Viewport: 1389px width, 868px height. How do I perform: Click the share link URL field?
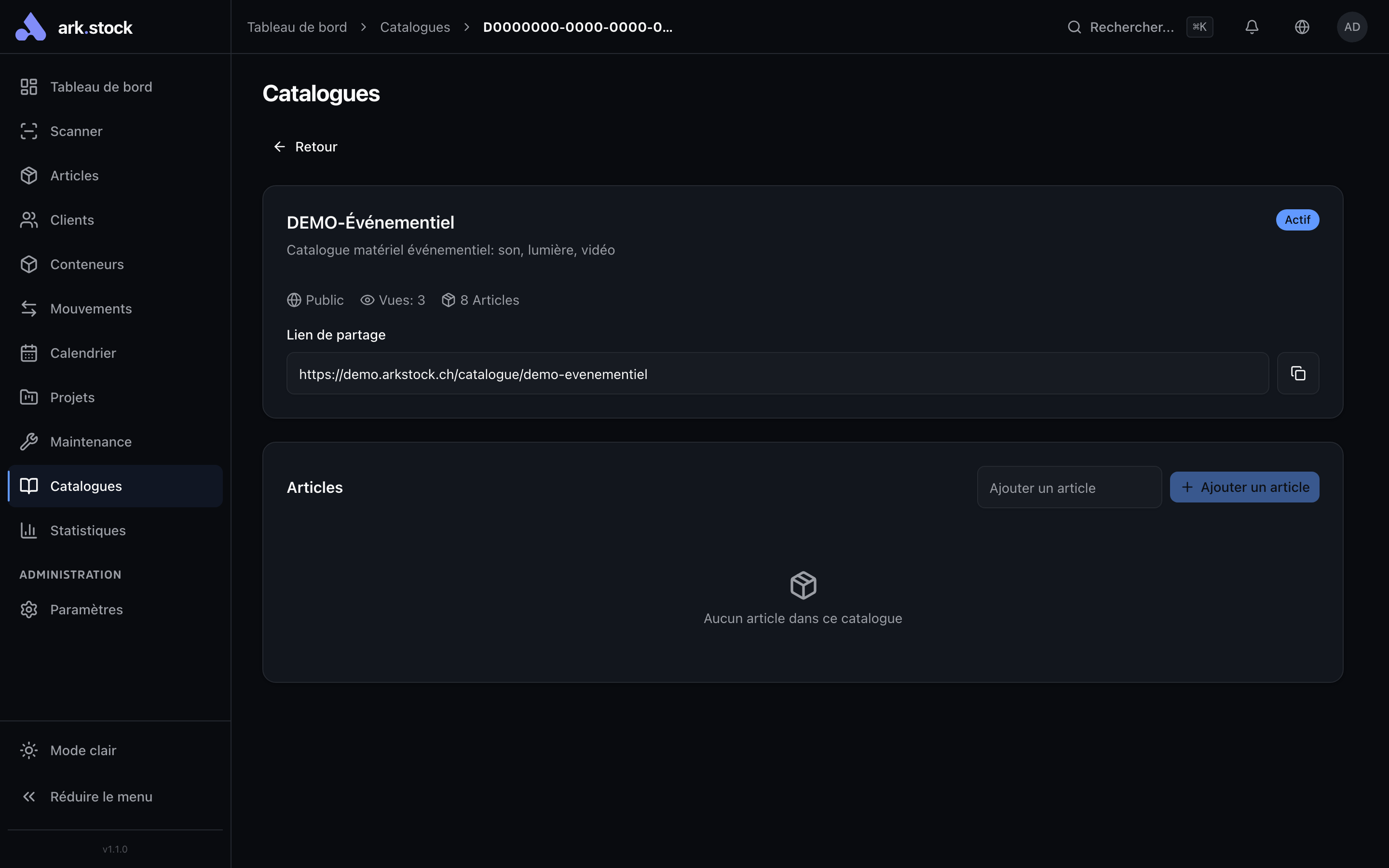point(777,374)
